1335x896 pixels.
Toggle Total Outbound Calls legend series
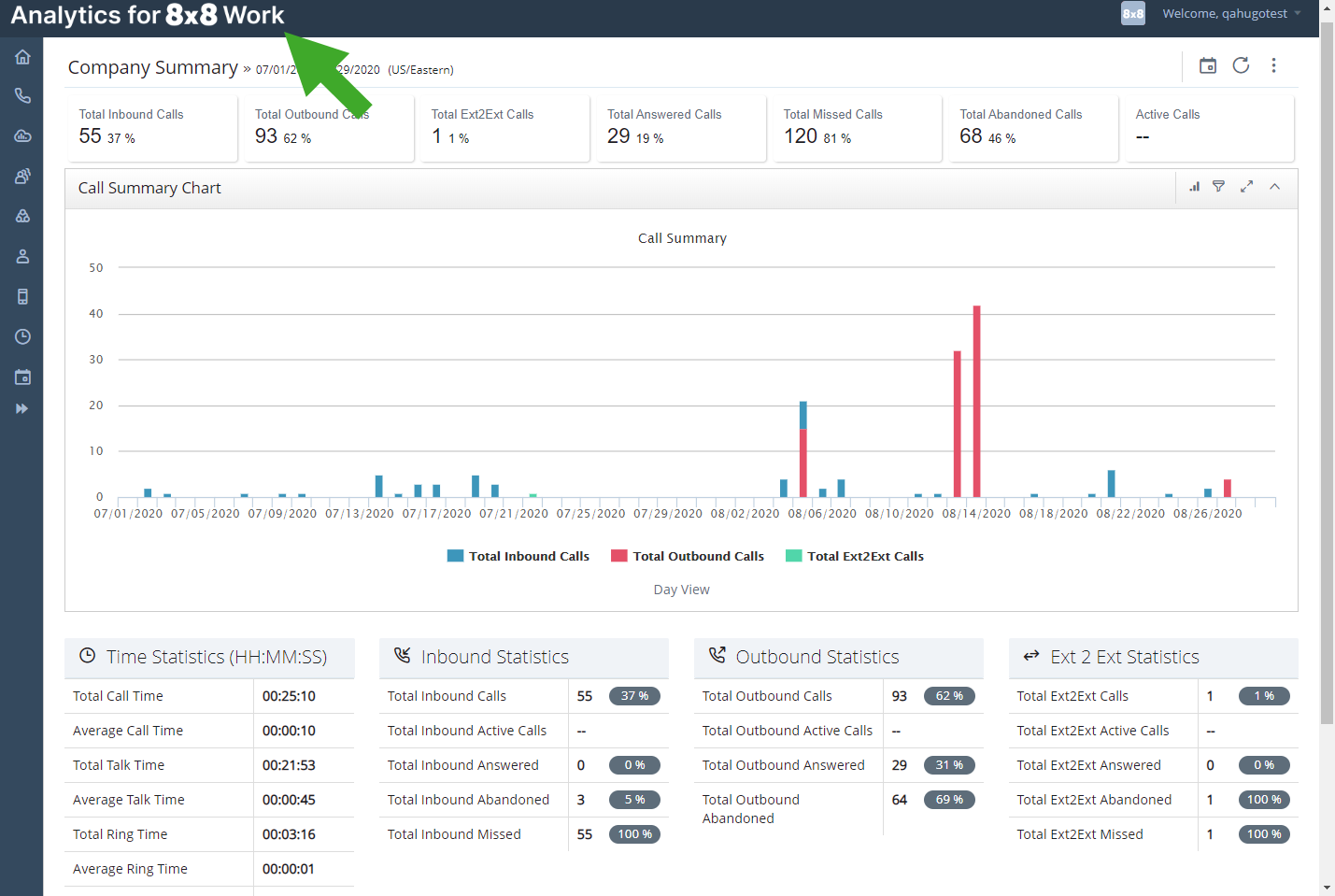coord(688,556)
